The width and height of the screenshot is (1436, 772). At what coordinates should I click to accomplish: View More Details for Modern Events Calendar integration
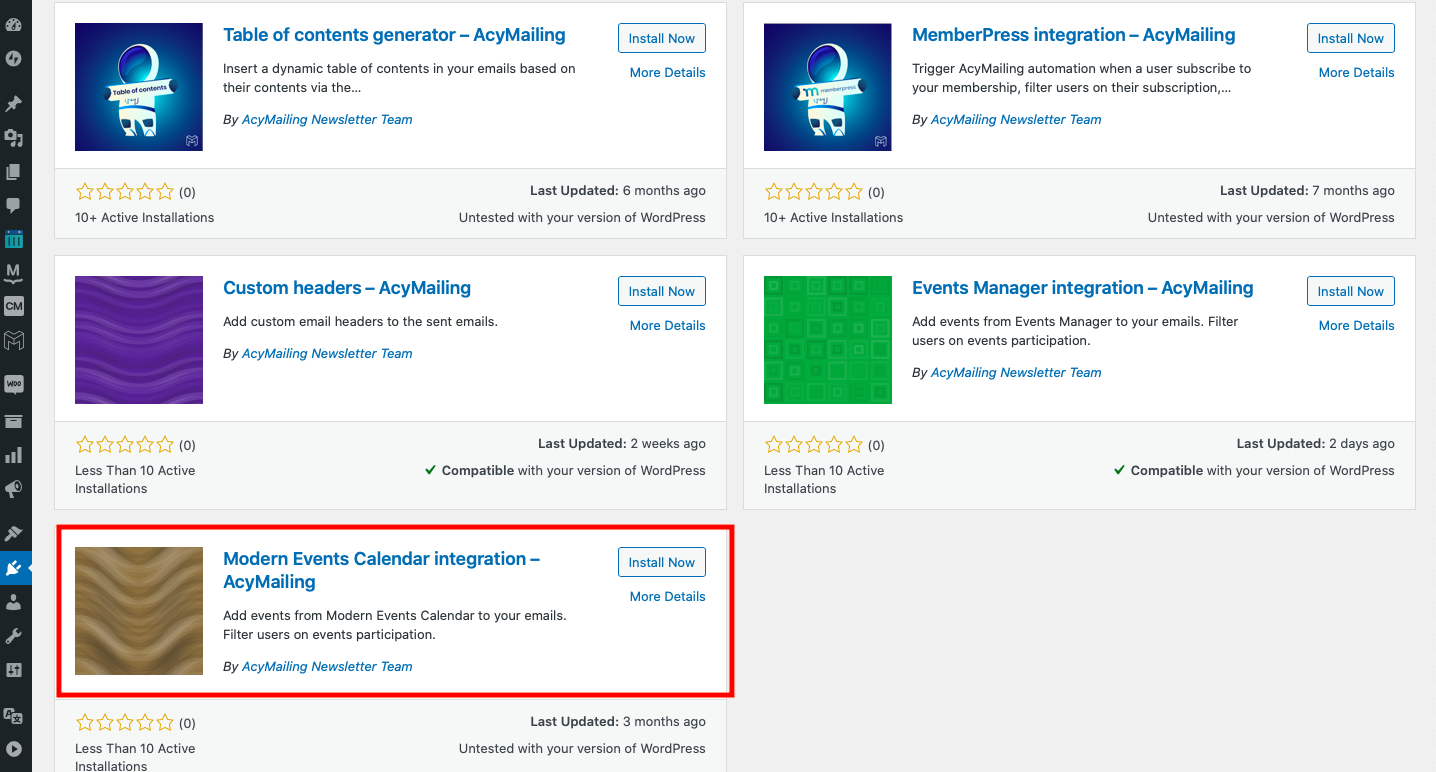pos(668,596)
